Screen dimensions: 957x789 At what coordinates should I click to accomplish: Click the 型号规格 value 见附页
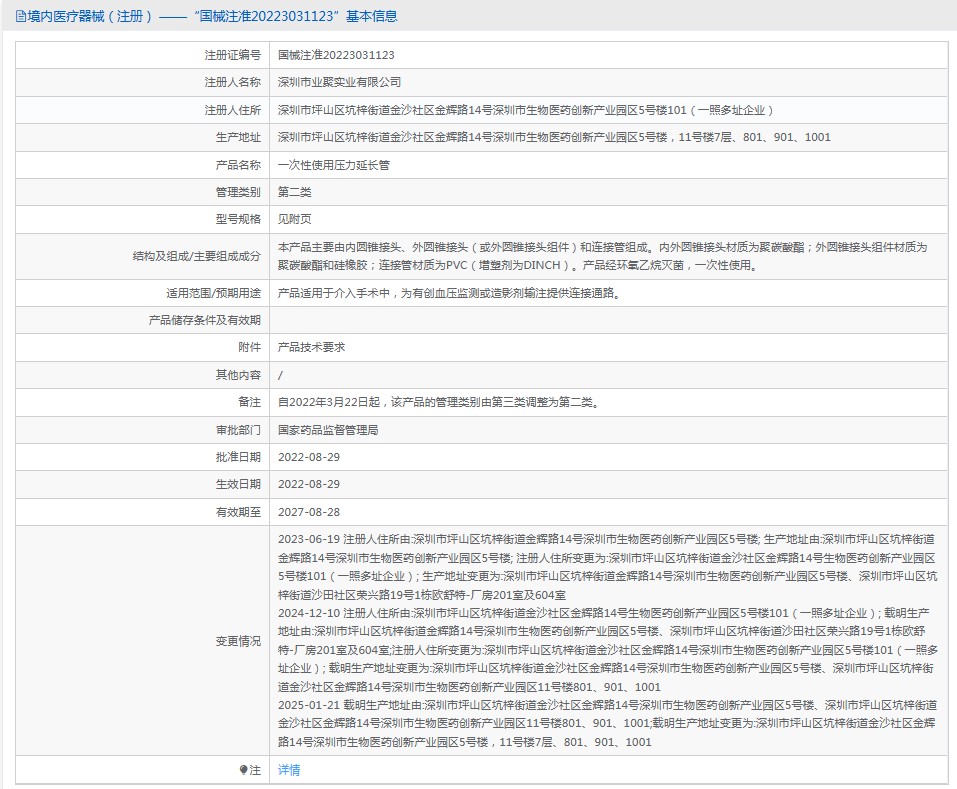point(293,217)
